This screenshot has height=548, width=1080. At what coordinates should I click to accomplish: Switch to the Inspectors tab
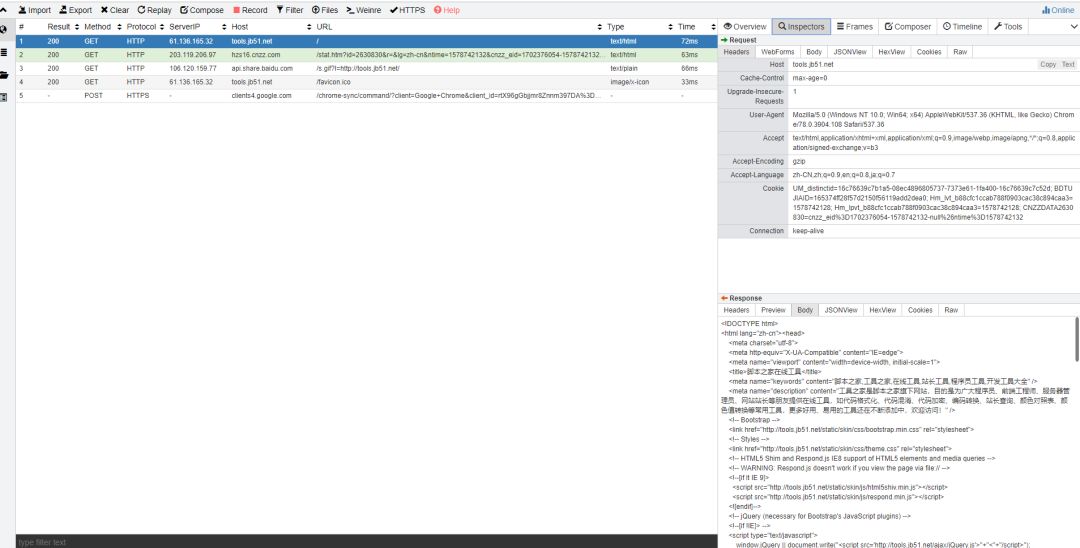(800, 26)
